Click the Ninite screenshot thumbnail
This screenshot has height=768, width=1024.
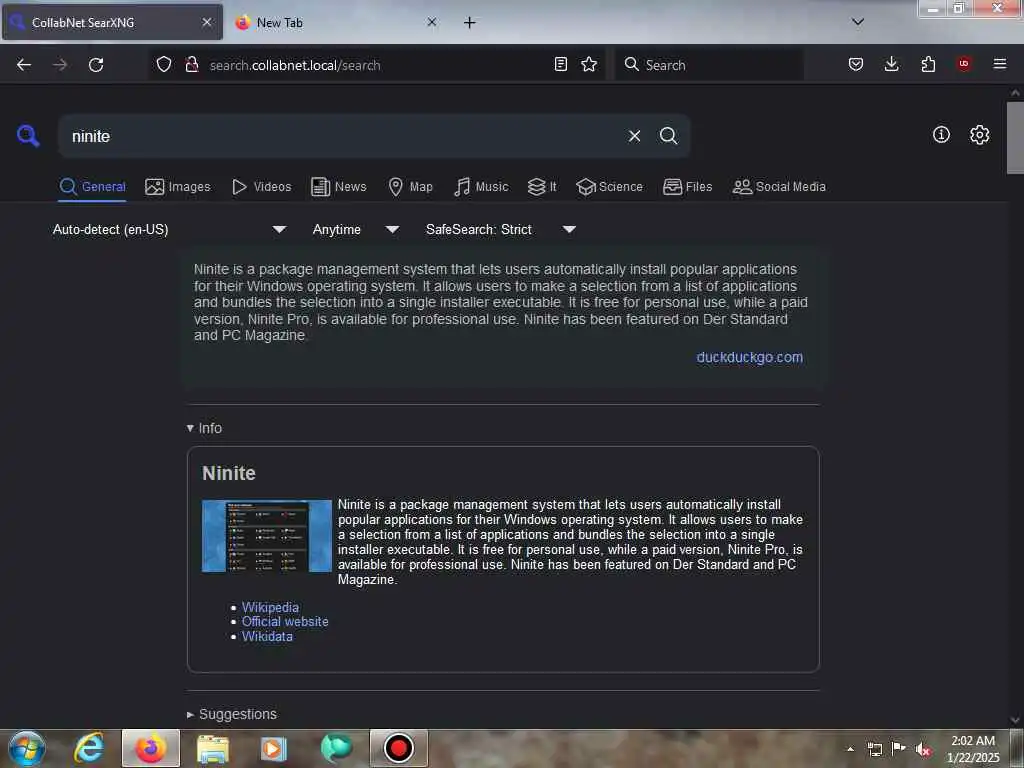point(266,536)
